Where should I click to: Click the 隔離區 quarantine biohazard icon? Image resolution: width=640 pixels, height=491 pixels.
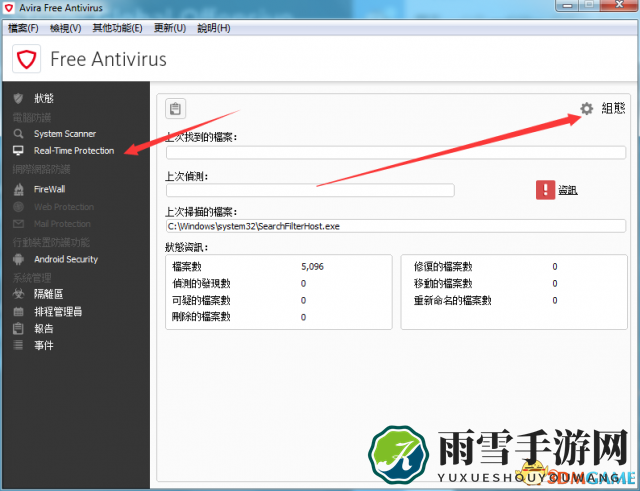pos(18,294)
